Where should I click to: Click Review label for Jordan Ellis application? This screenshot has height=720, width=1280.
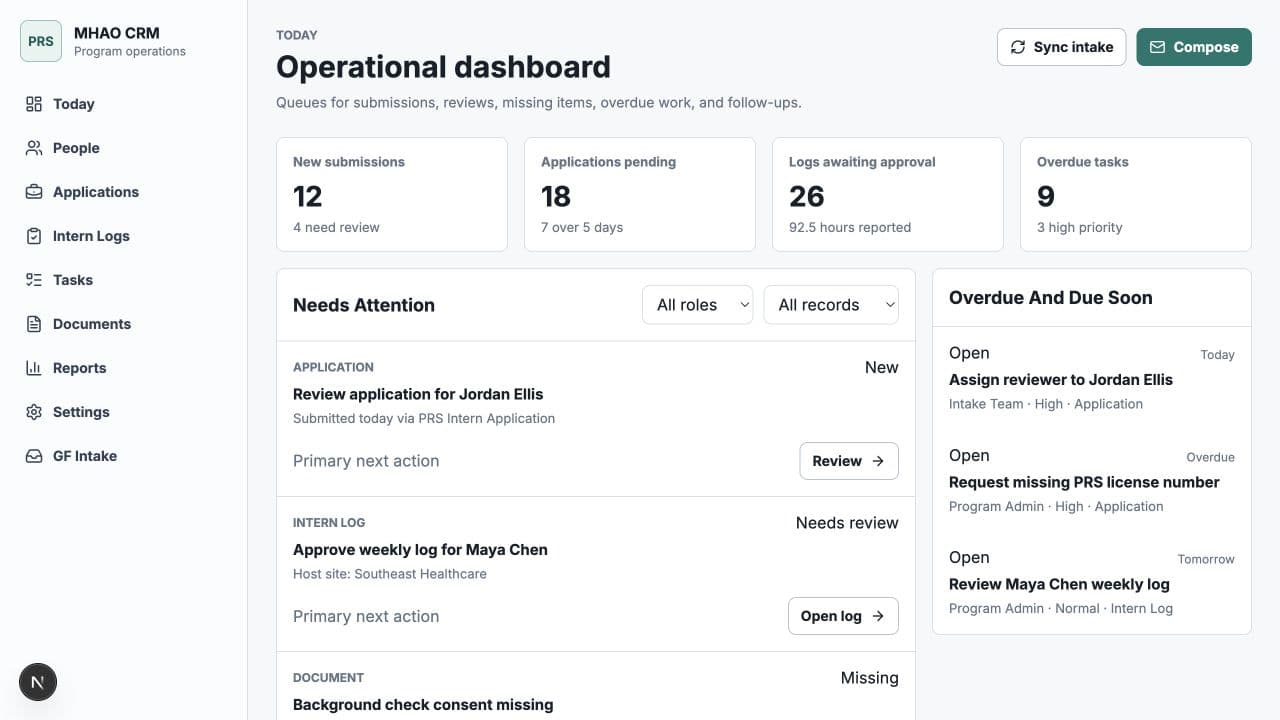coord(837,461)
